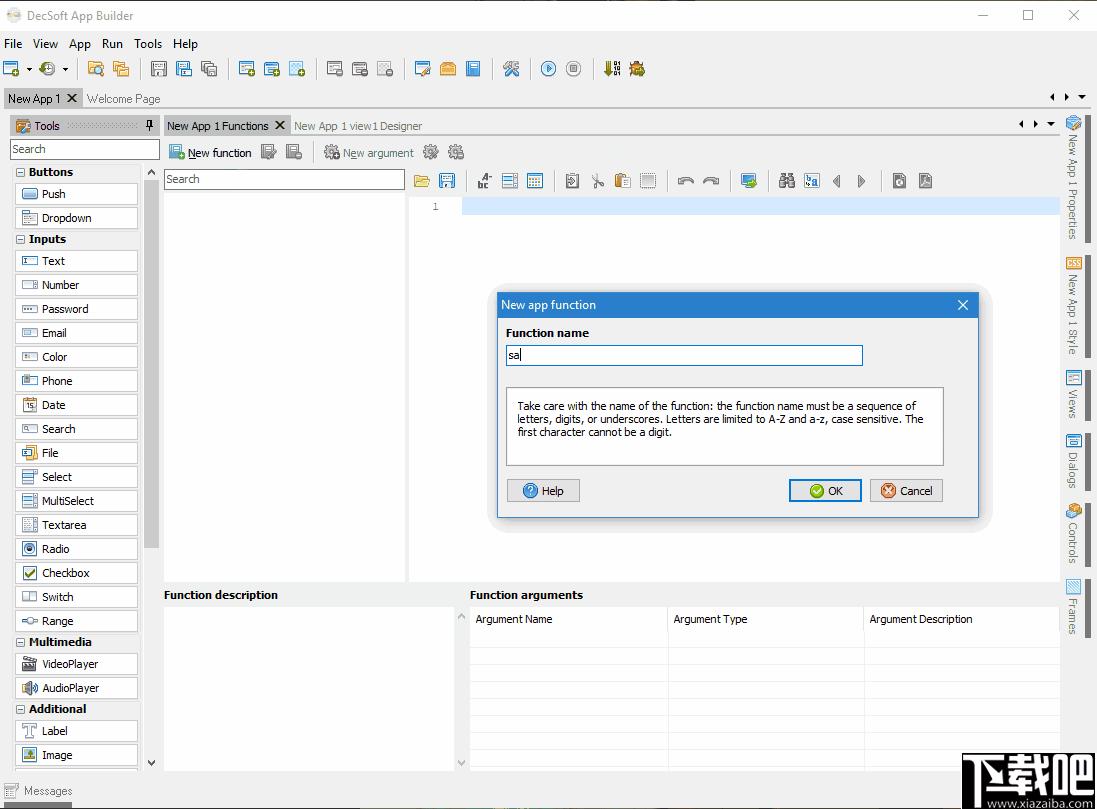1097x809 pixels.
Task: Run the app with play icon
Action: [548, 69]
